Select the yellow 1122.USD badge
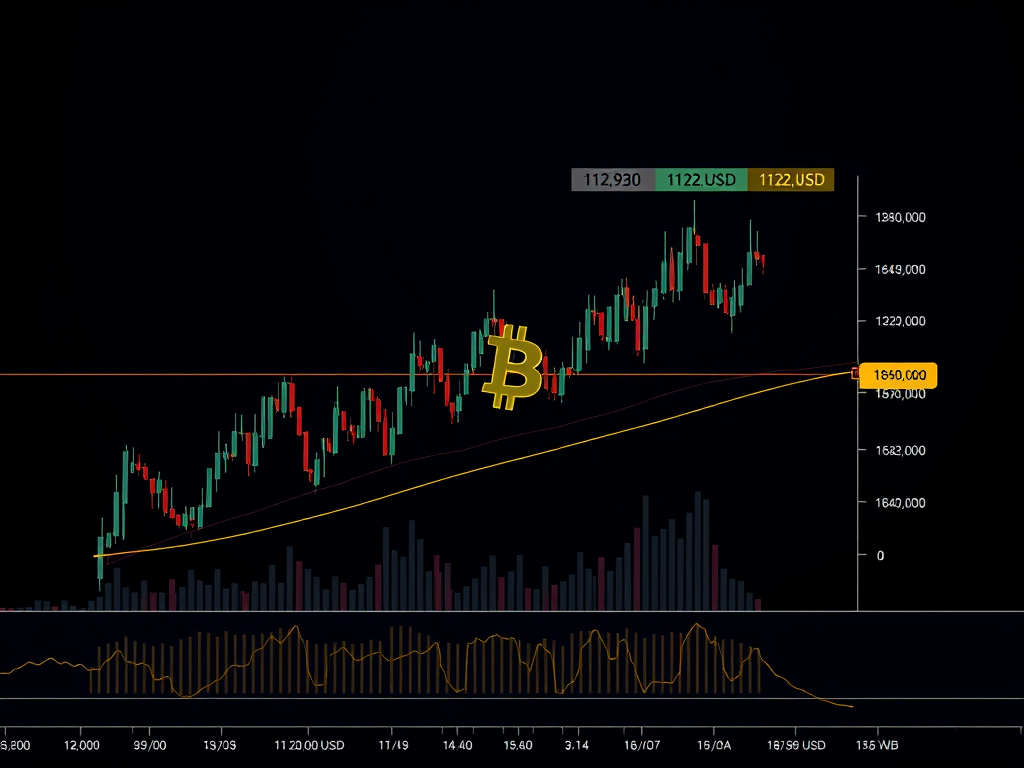 point(791,180)
